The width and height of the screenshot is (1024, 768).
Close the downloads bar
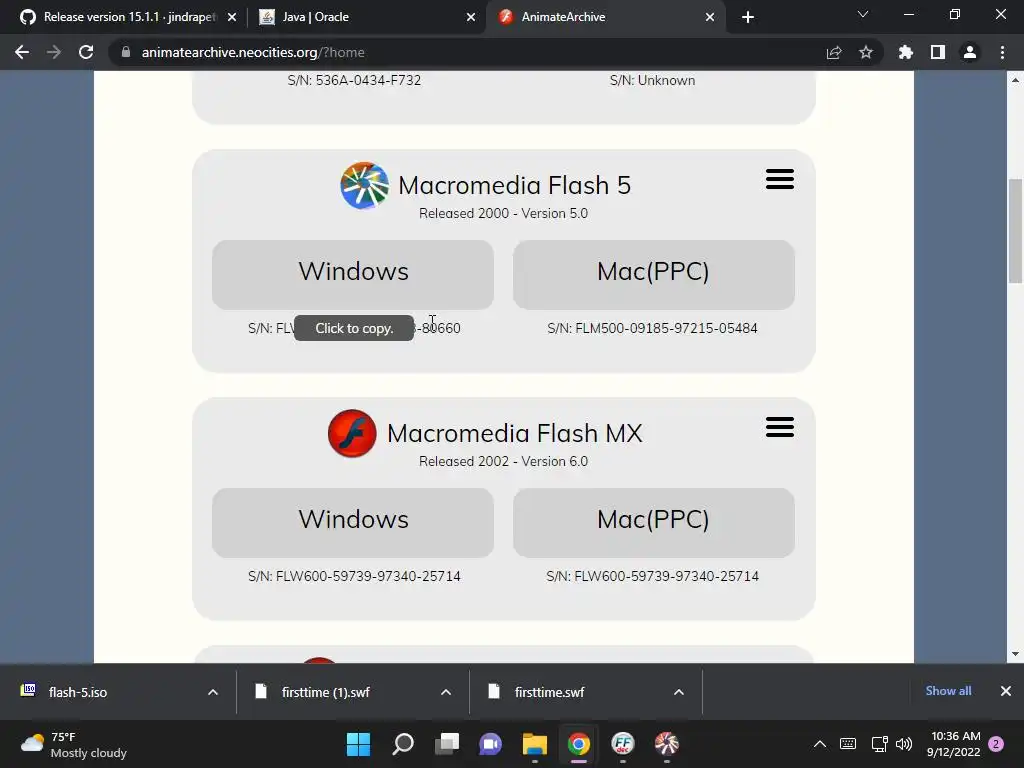[1006, 691]
